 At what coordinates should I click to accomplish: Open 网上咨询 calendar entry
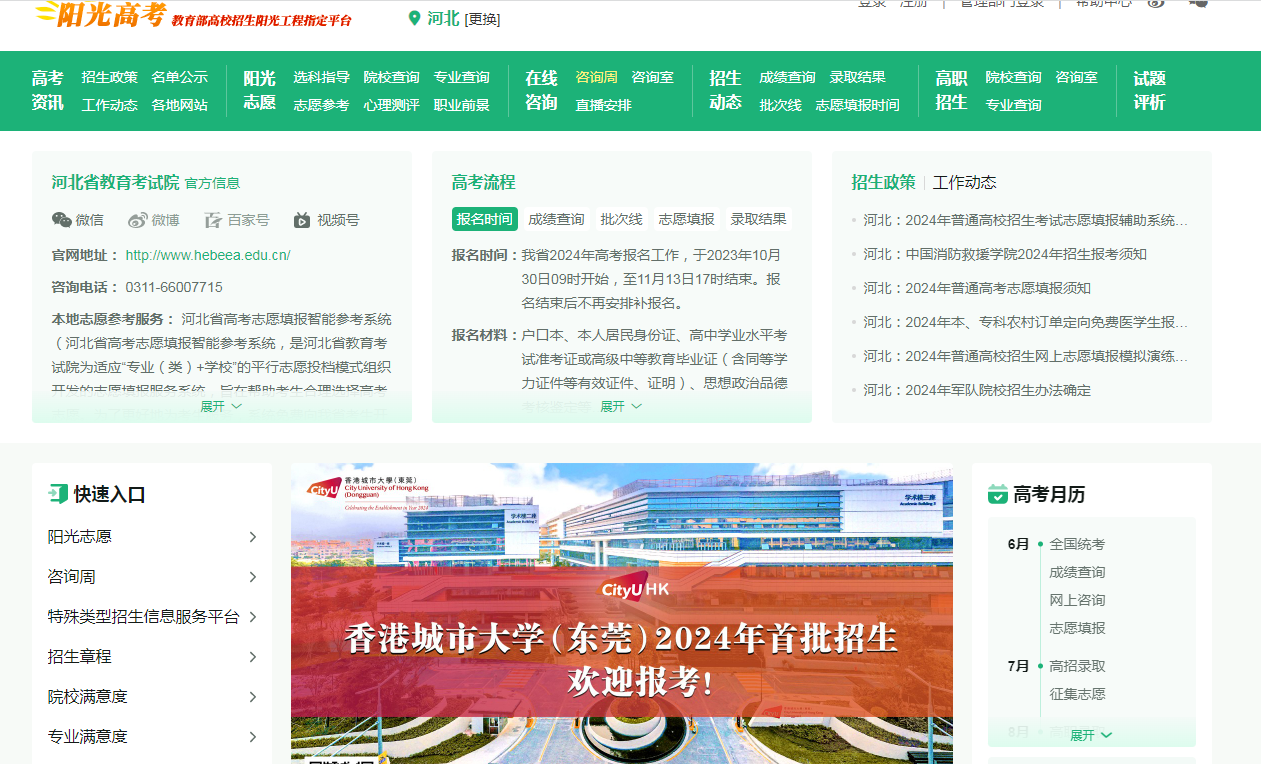coord(1077,600)
